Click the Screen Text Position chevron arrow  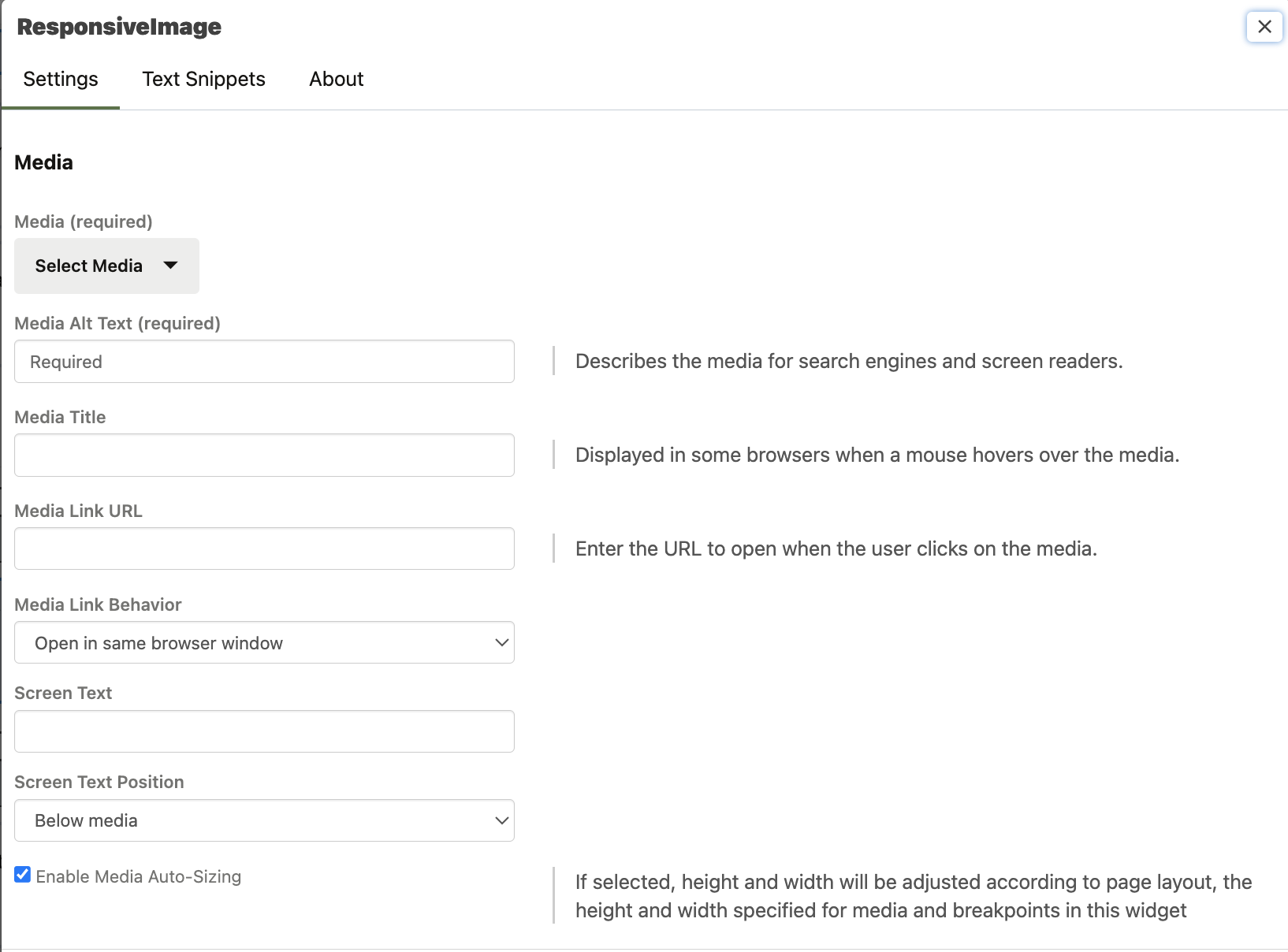tap(501, 821)
